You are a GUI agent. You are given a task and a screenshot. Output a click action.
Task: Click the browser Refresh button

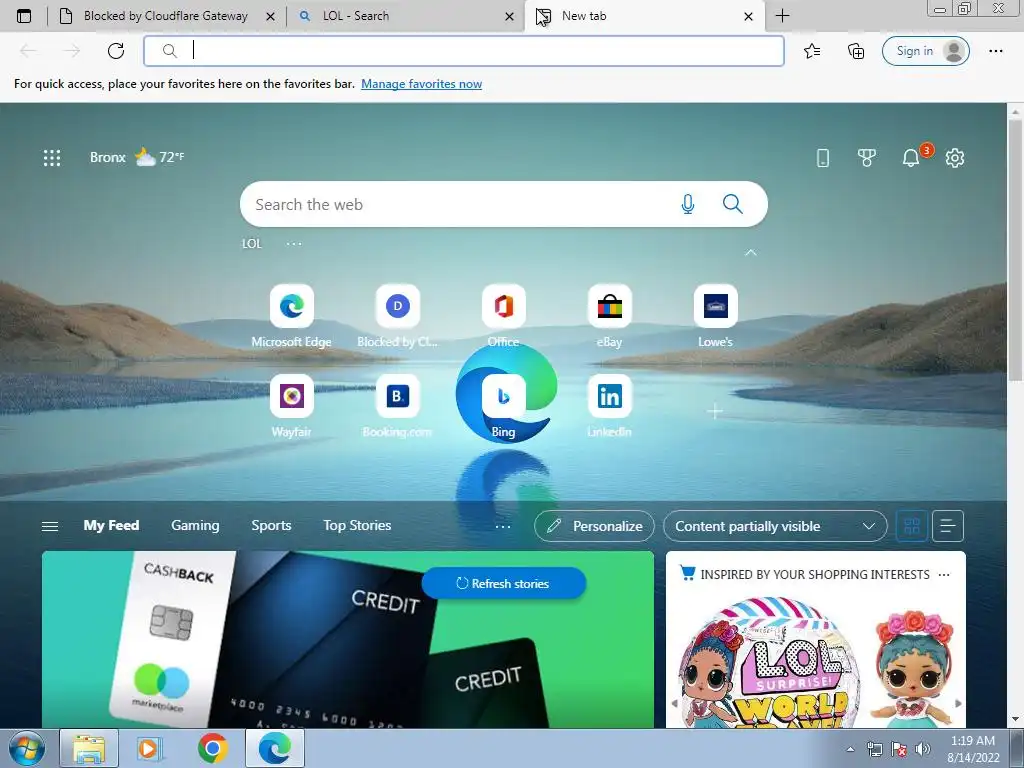[116, 51]
